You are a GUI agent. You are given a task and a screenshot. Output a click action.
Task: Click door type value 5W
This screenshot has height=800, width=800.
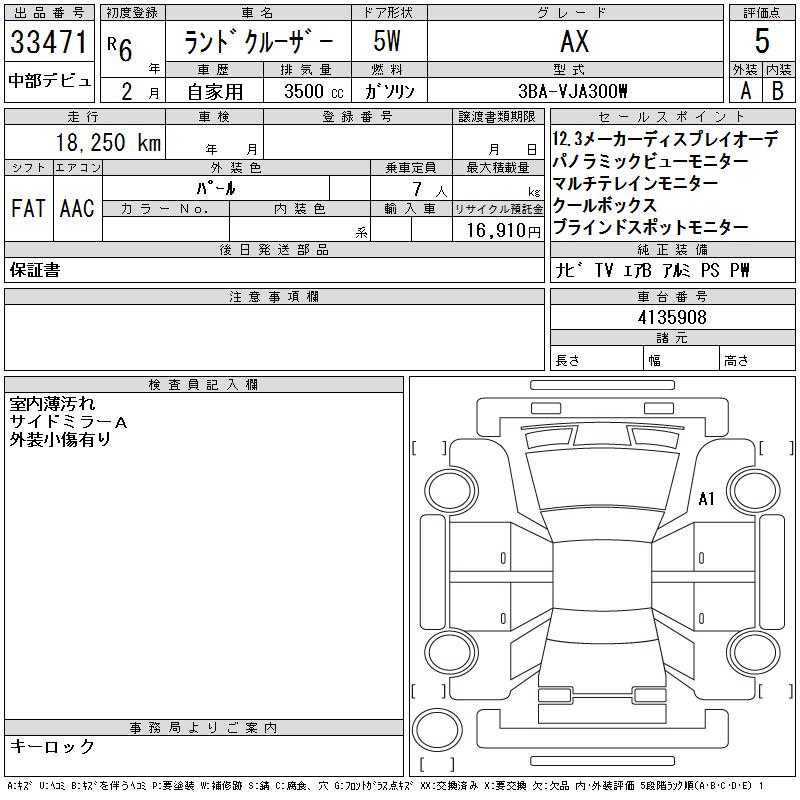[387, 41]
